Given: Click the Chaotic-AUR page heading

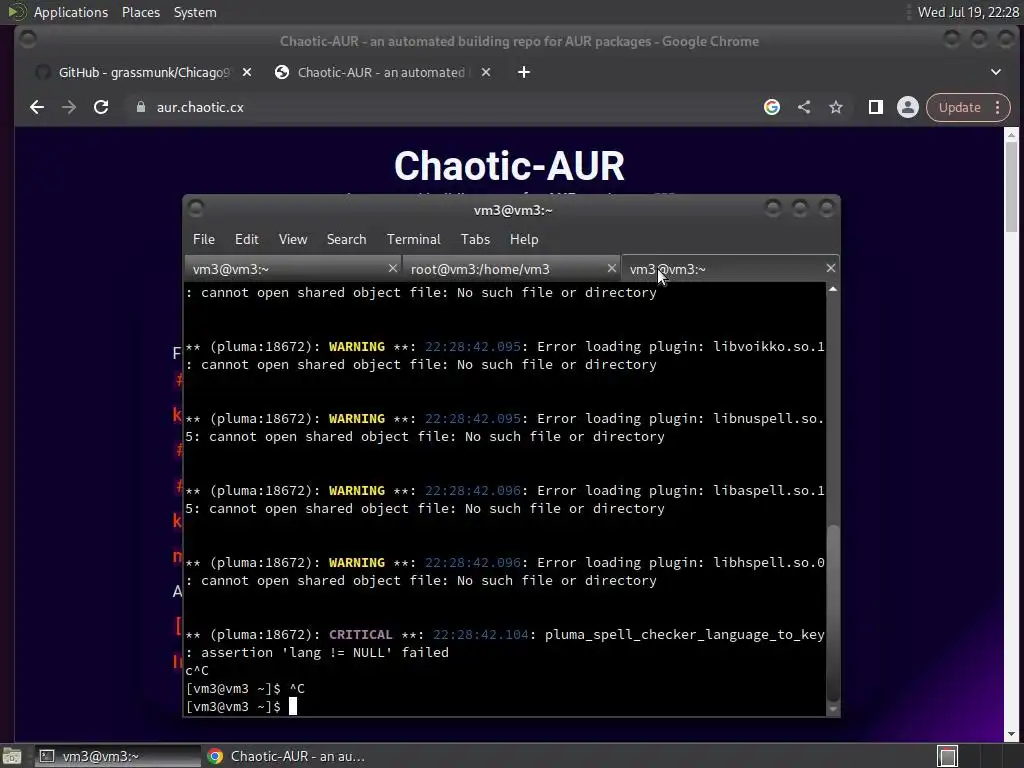Looking at the screenshot, I should [x=509, y=166].
